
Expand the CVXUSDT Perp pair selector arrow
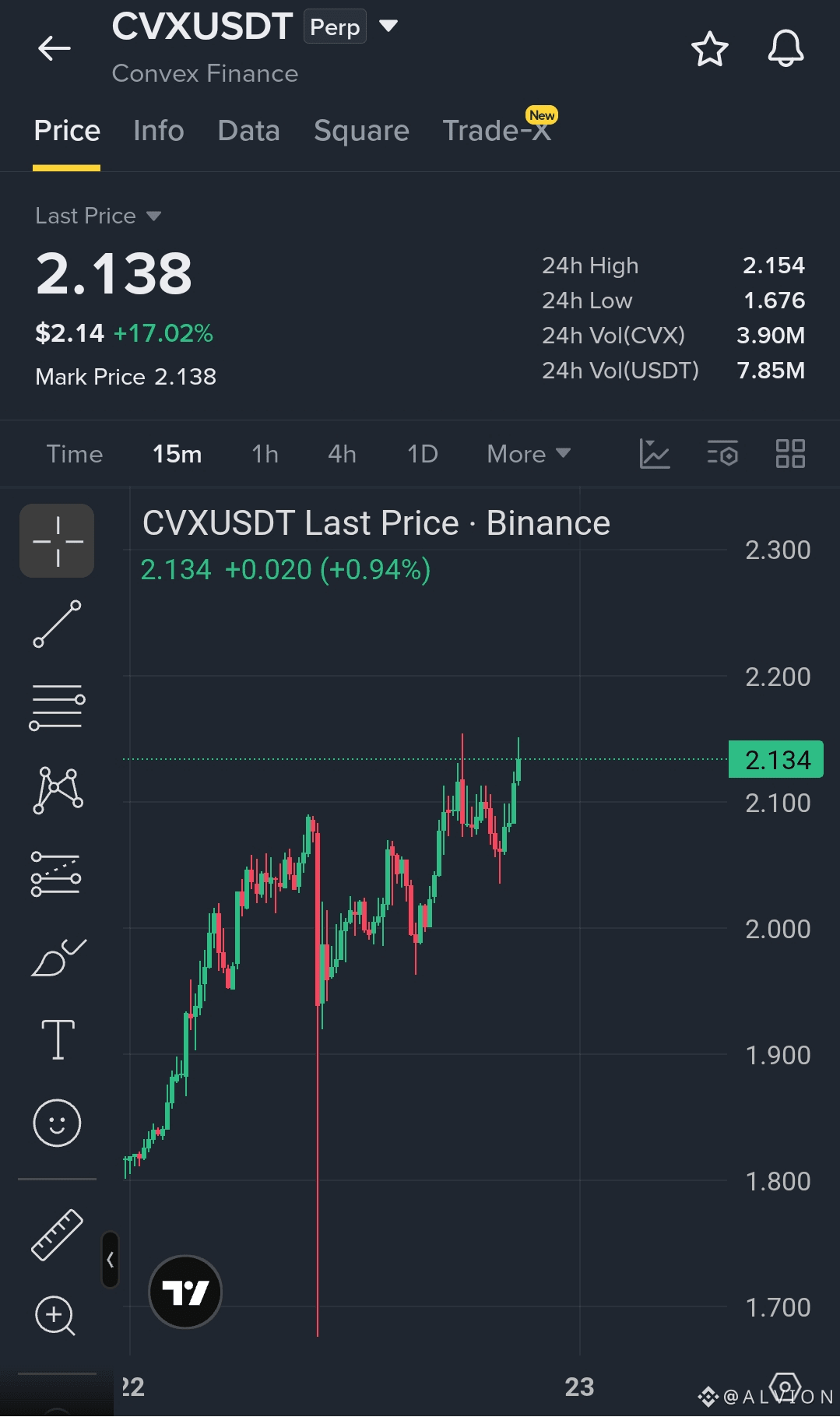pos(388,26)
